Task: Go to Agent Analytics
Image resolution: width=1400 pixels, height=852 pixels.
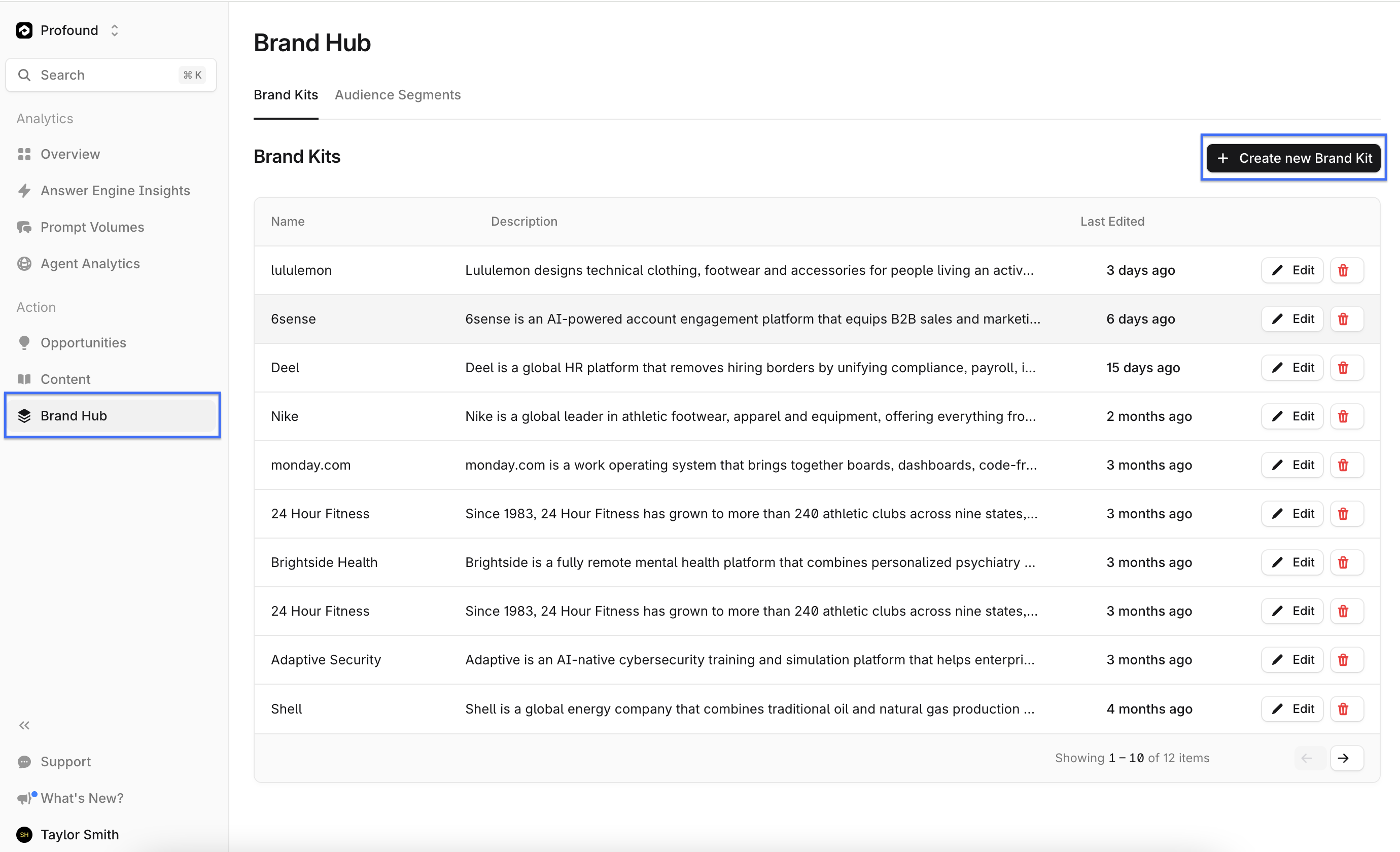Action: (x=90, y=264)
